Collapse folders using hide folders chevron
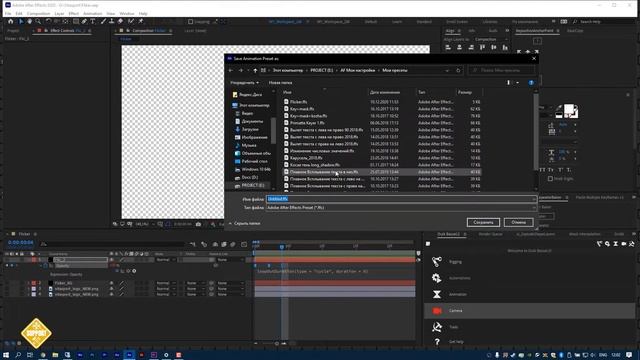This screenshot has width=640, height=360. click(231, 224)
